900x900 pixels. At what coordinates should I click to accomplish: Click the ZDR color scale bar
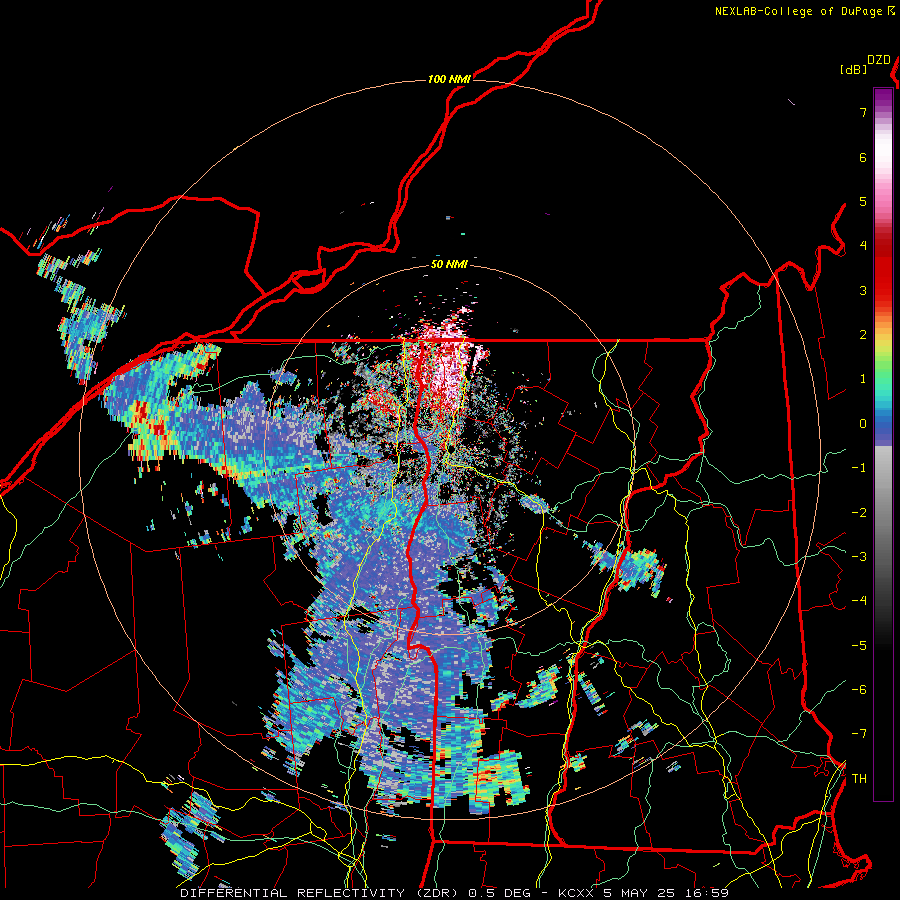(x=883, y=444)
